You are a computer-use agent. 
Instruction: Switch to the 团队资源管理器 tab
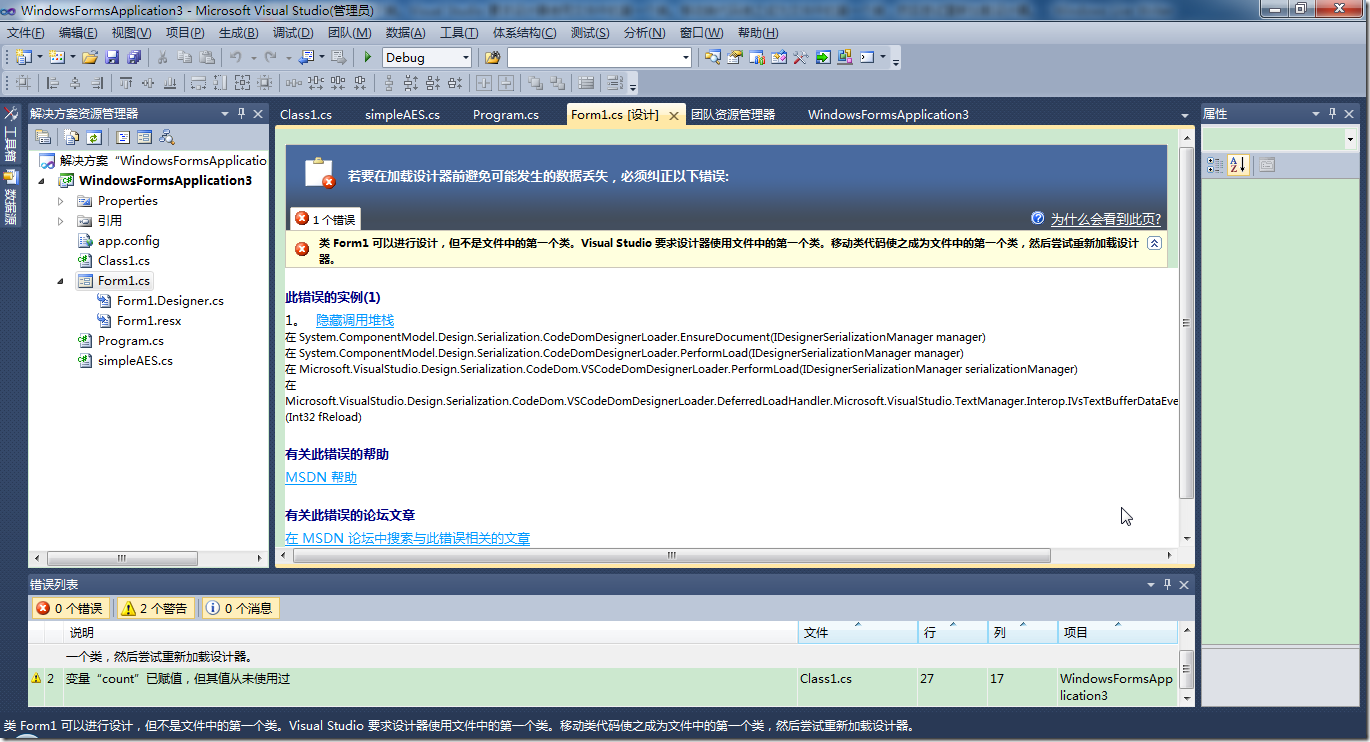[x=733, y=115]
